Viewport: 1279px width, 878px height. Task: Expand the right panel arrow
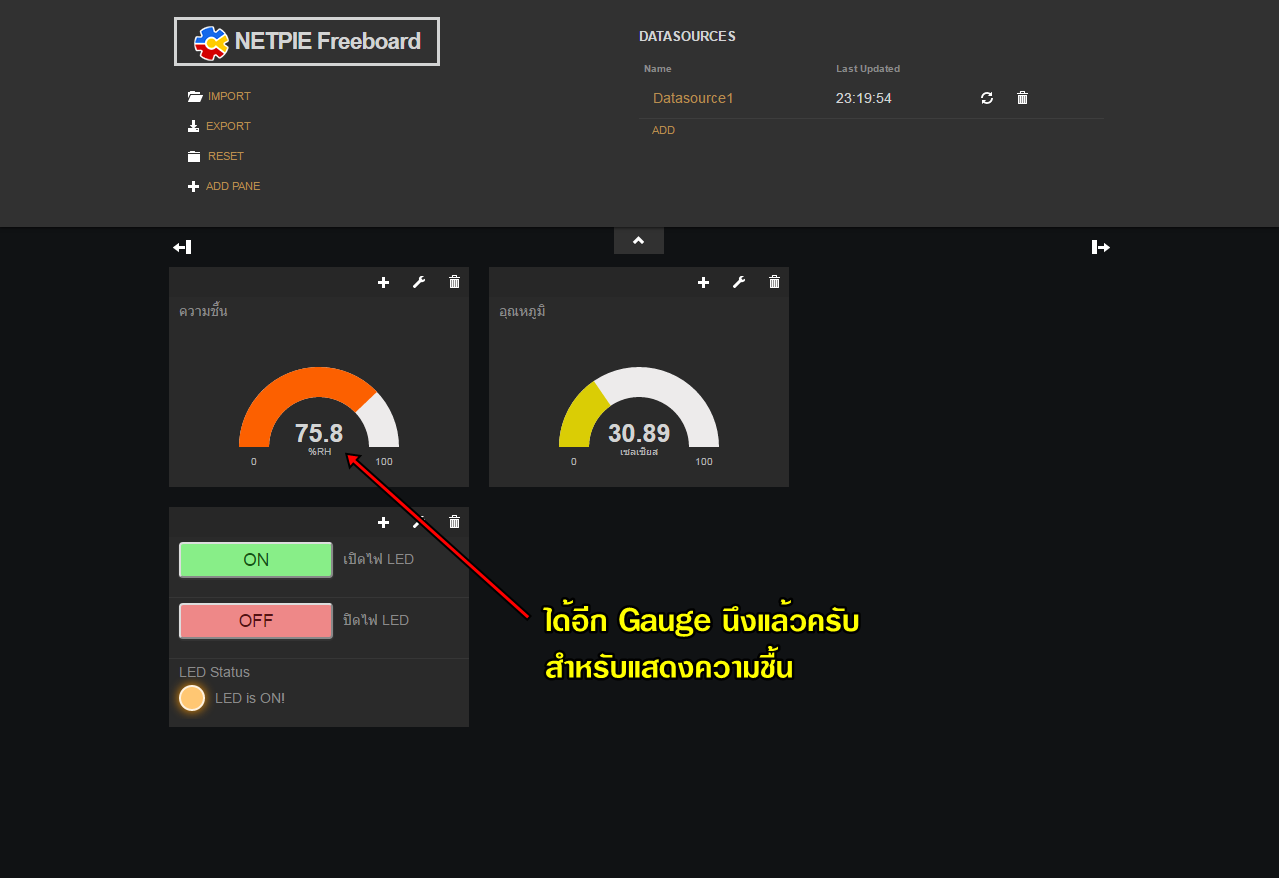tap(1099, 246)
